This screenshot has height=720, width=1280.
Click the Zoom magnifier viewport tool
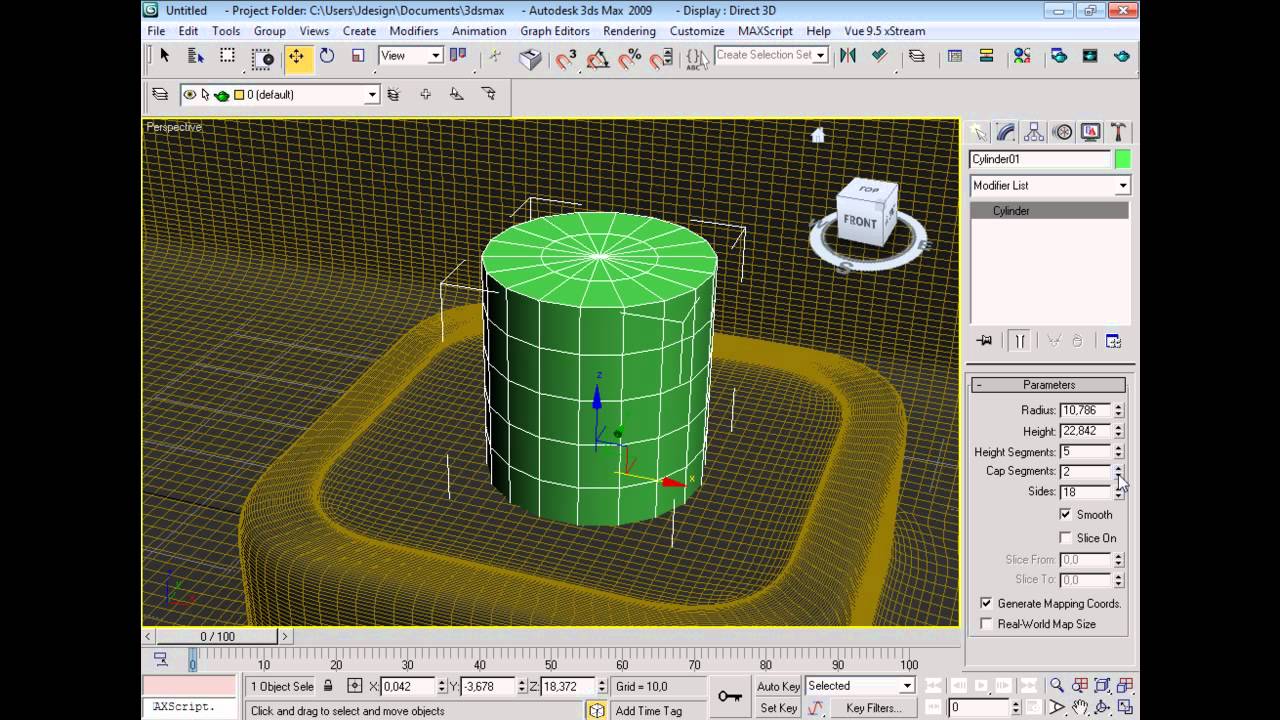pos(1057,685)
